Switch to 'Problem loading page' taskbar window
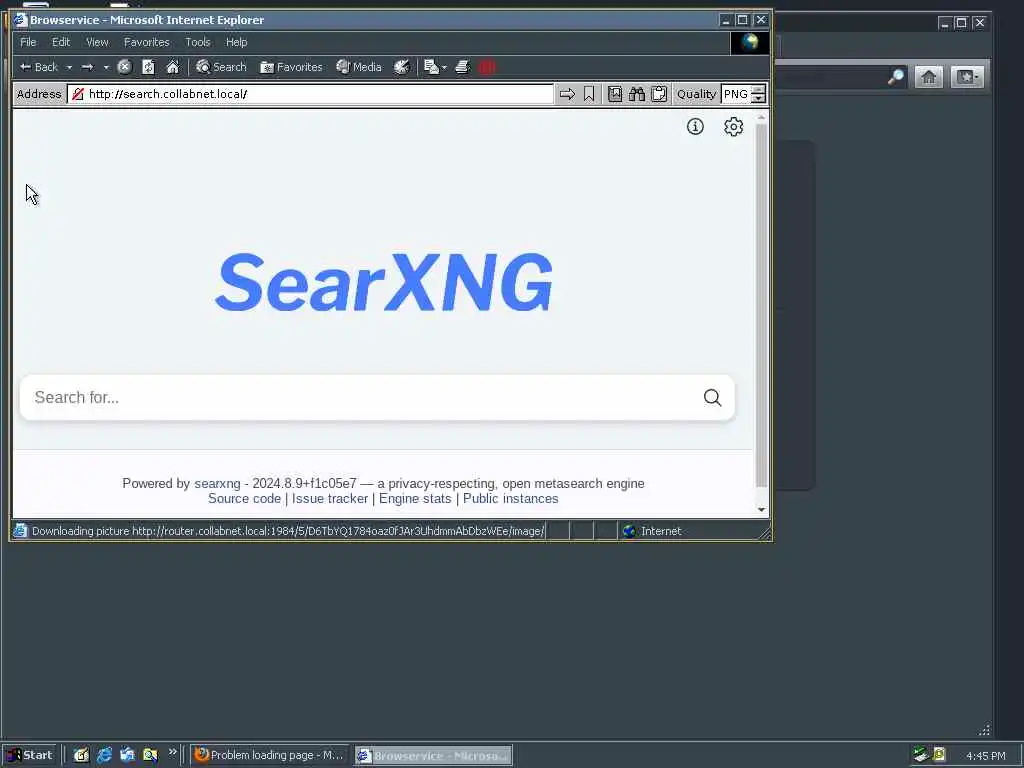 (x=270, y=756)
